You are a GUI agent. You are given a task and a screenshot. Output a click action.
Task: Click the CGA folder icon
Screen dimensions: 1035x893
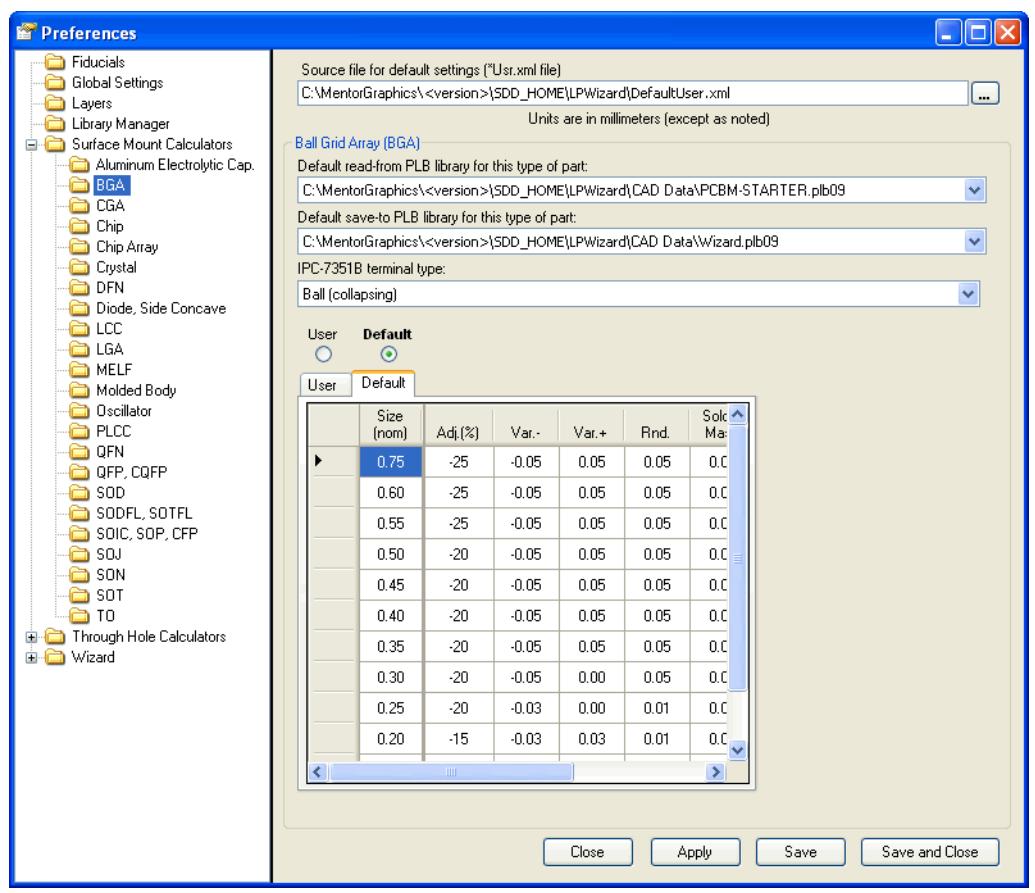pos(79,206)
